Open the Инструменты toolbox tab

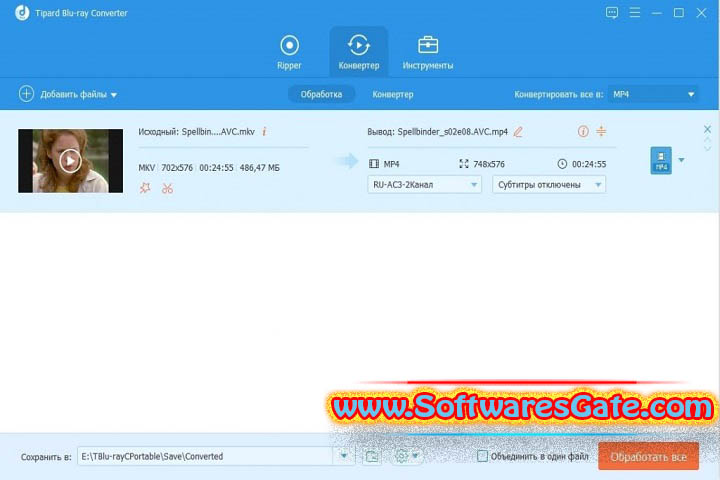click(428, 52)
